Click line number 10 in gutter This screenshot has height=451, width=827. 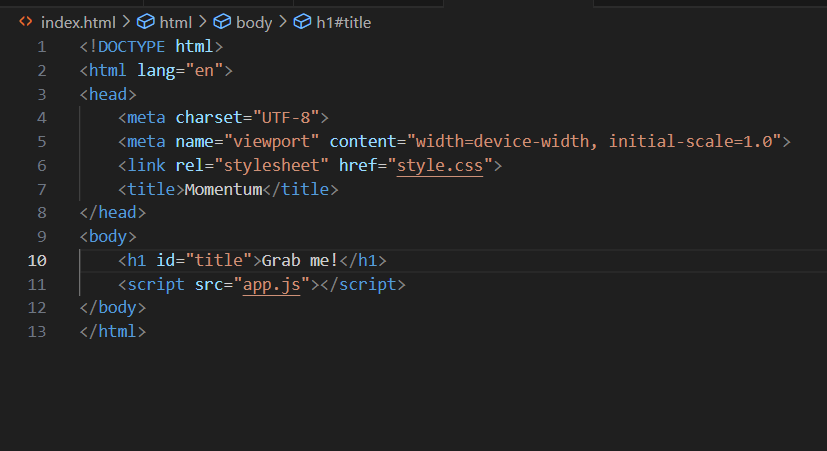[x=37, y=261]
